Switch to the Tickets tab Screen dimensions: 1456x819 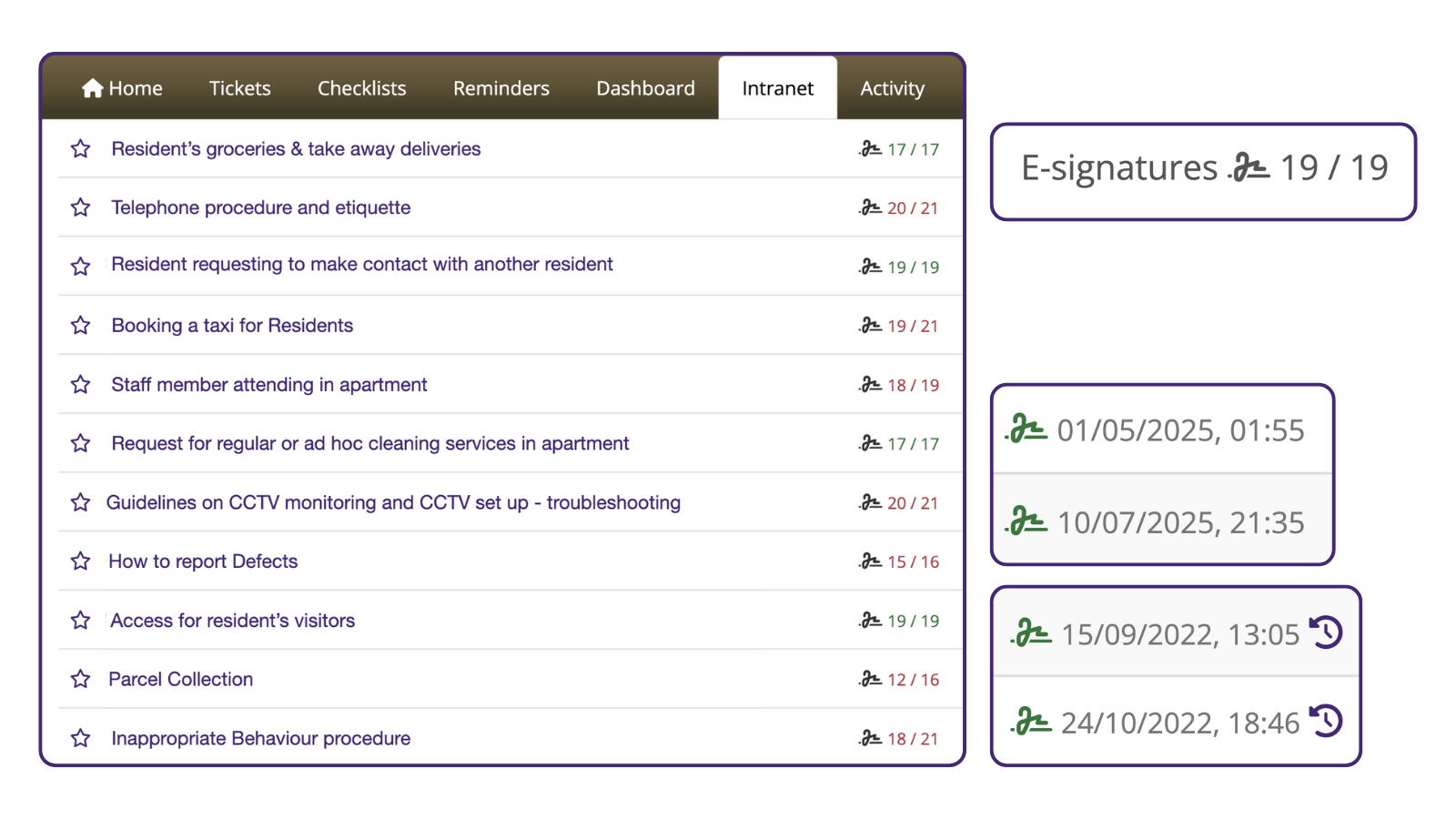[x=240, y=88]
